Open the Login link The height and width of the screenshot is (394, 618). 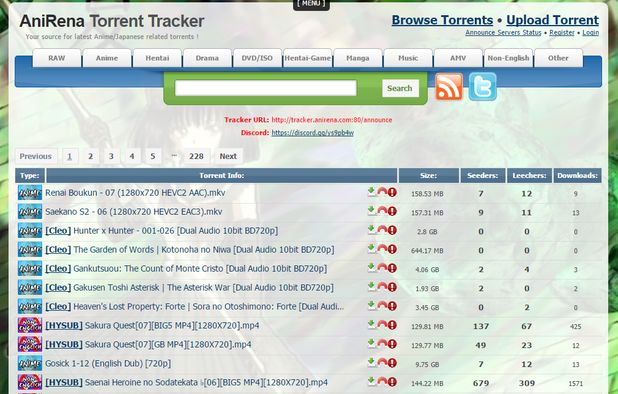click(x=590, y=33)
